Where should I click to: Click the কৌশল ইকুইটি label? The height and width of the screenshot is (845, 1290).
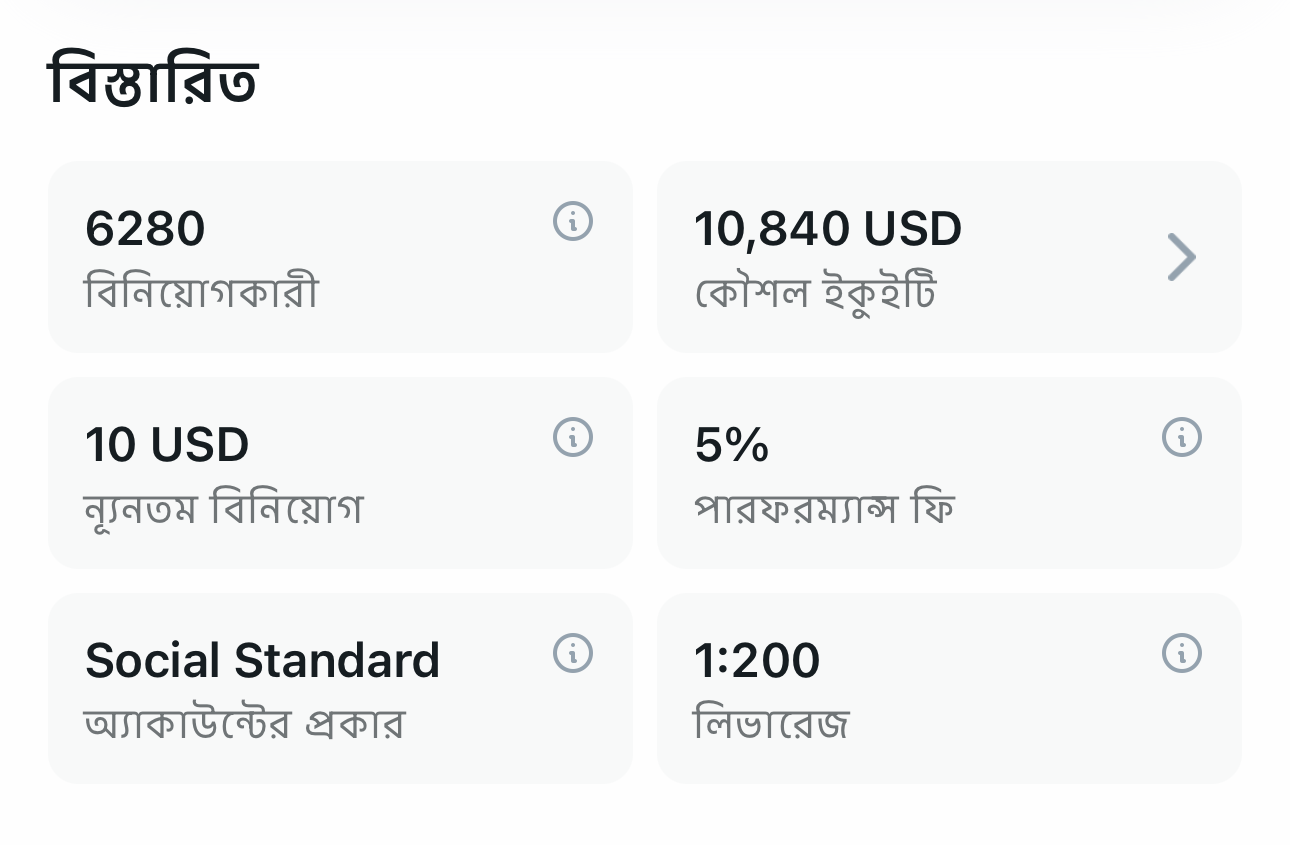(x=815, y=294)
